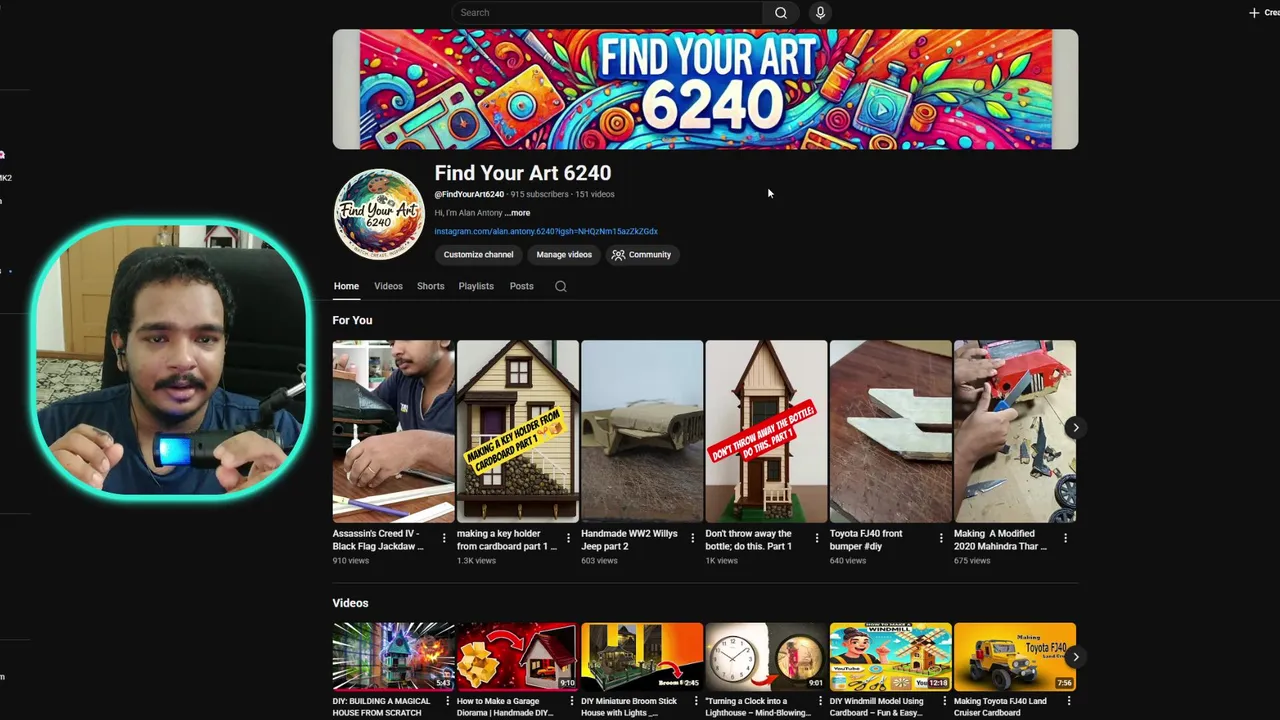Open the Community button
Viewport: 1280px width, 720px height.
click(x=641, y=255)
